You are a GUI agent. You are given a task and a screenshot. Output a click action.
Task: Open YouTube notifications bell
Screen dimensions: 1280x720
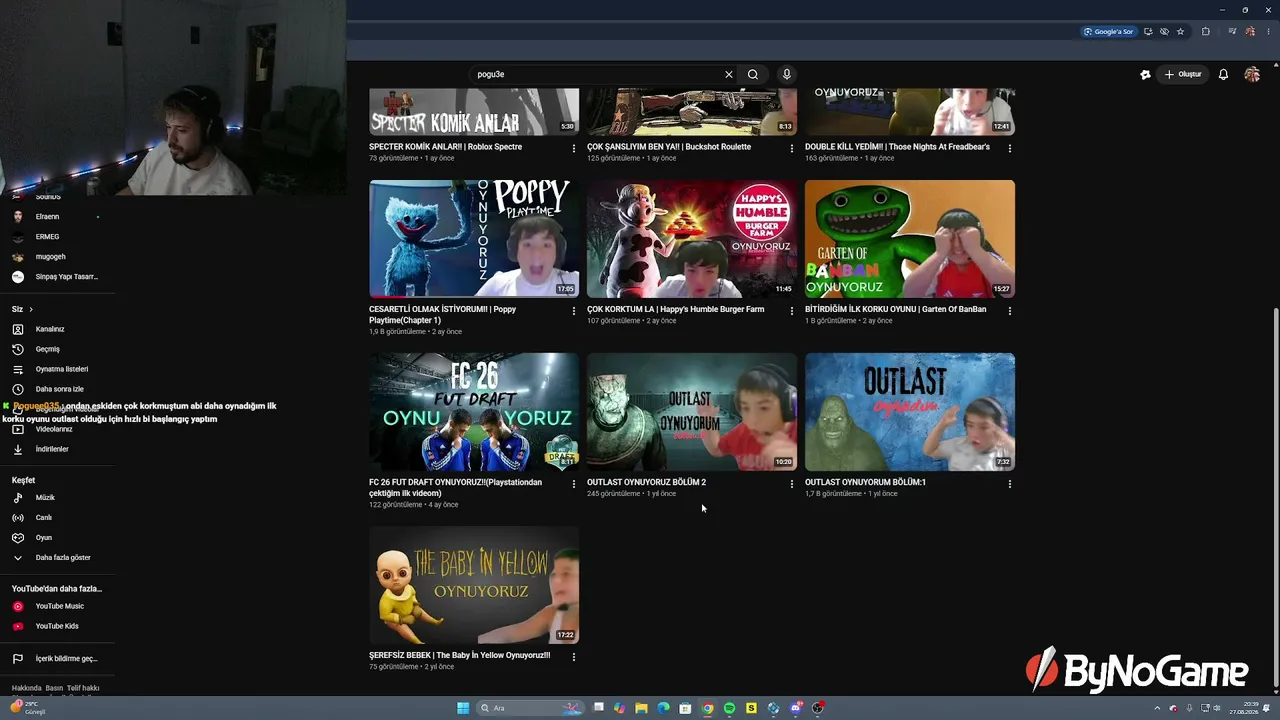(x=1223, y=74)
